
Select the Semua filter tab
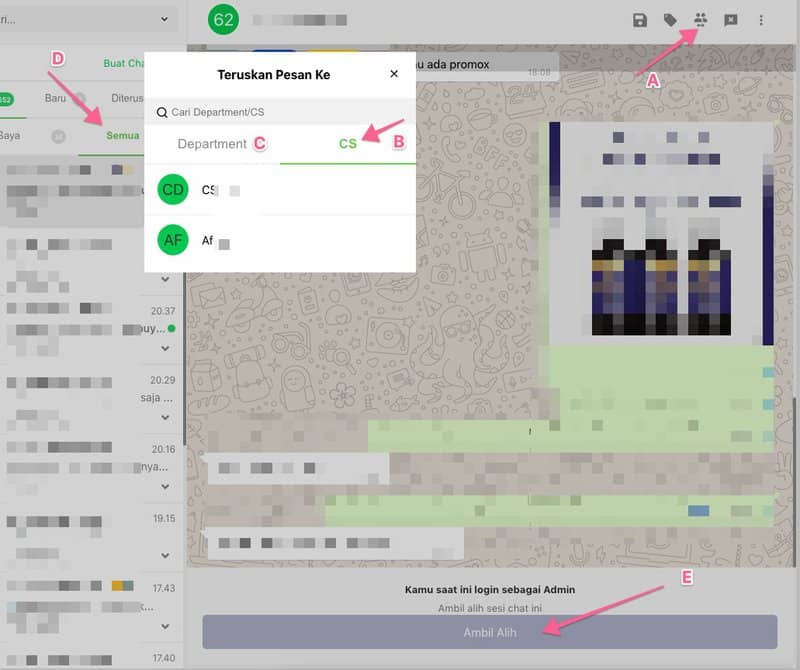pyautogui.click(x=123, y=136)
